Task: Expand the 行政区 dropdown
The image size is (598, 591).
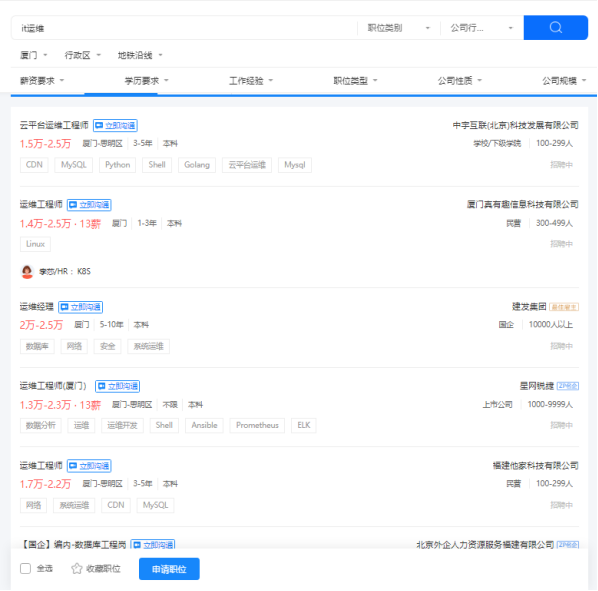Action: (x=82, y=55)
